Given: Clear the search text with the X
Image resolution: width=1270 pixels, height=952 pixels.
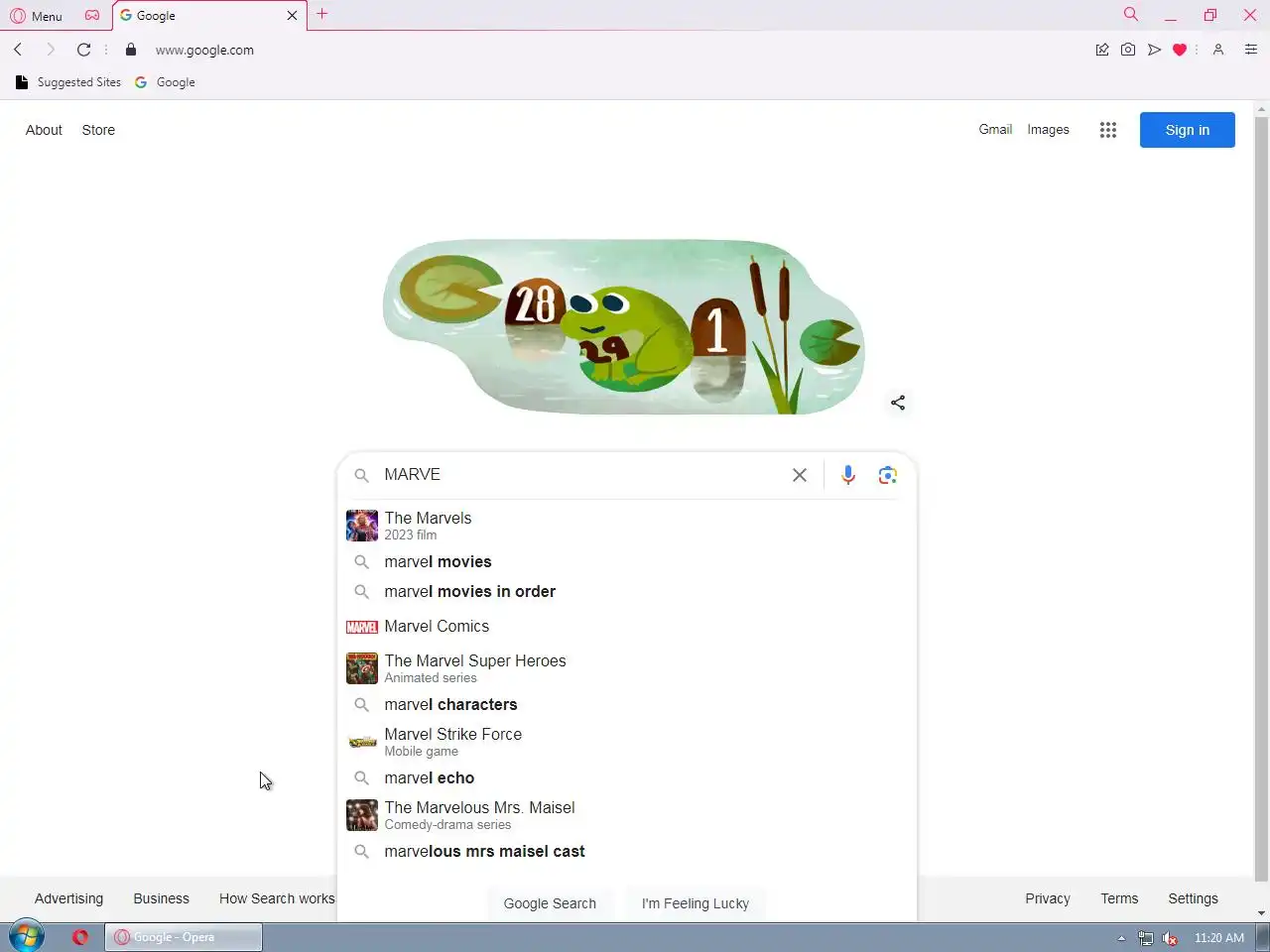Looking at the screenshot, I should coord(800,475).
